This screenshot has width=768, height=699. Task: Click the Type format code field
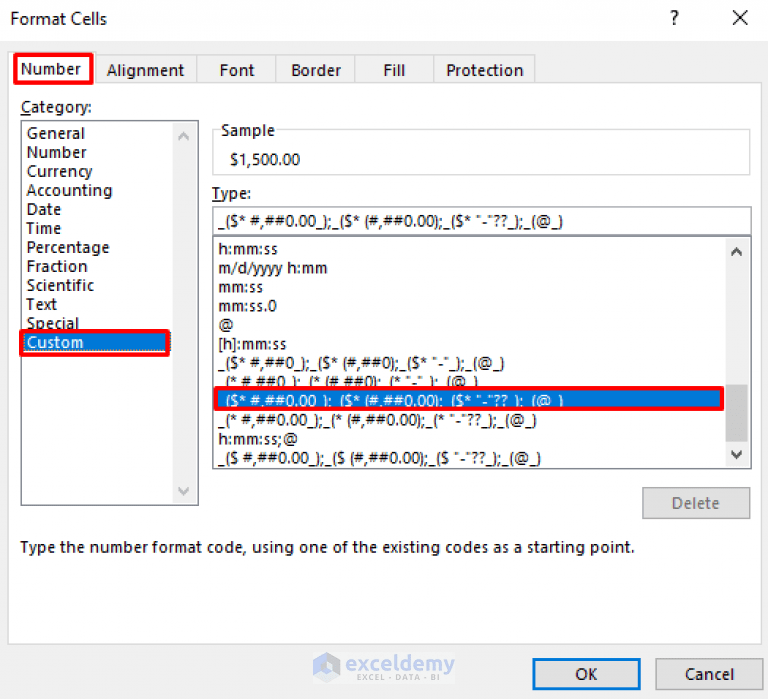pos(481,221)
